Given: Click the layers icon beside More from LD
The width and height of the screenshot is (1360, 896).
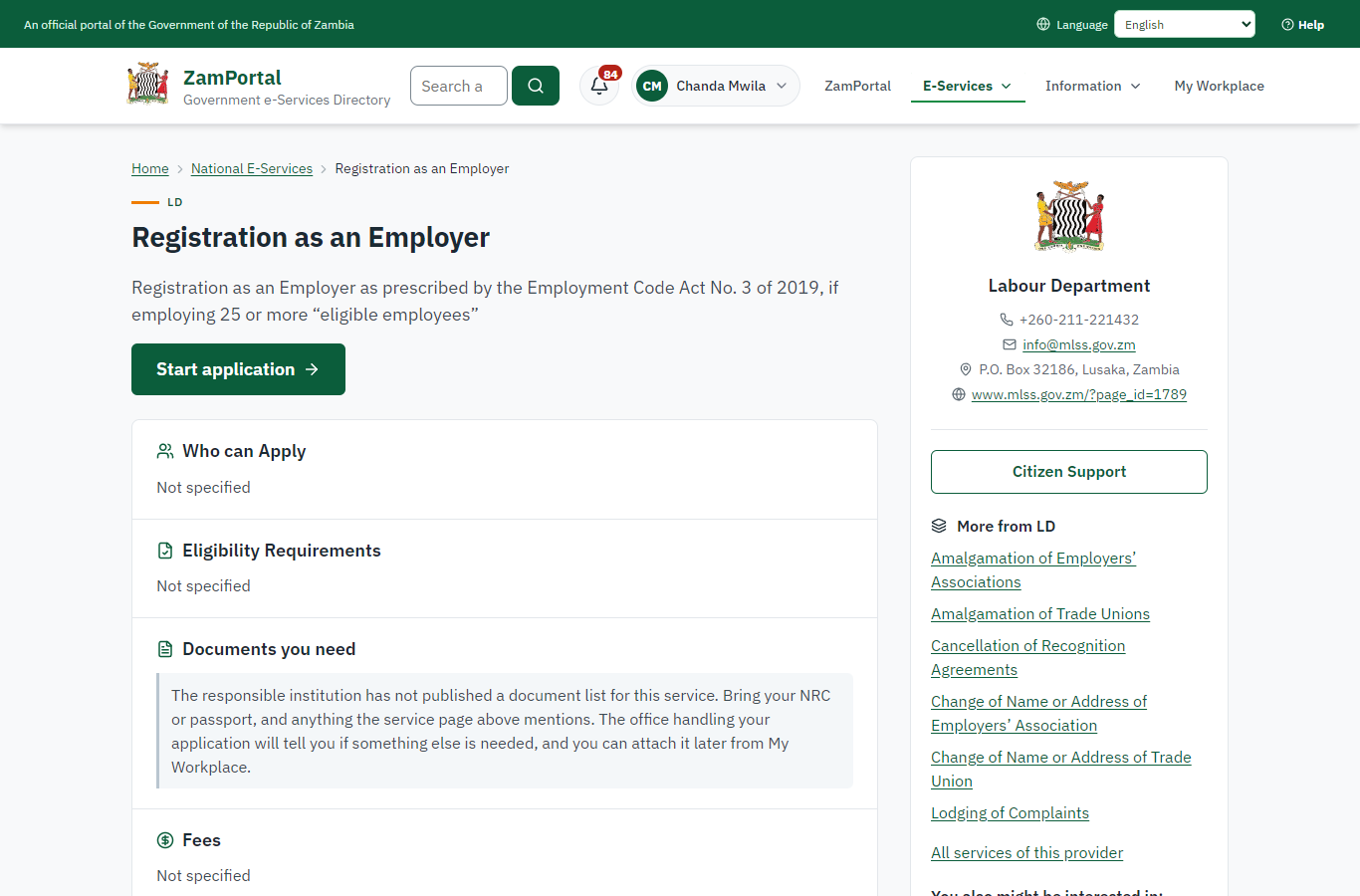Looking at the screenshot, I should pyautogui.click(x=939, y=526).
